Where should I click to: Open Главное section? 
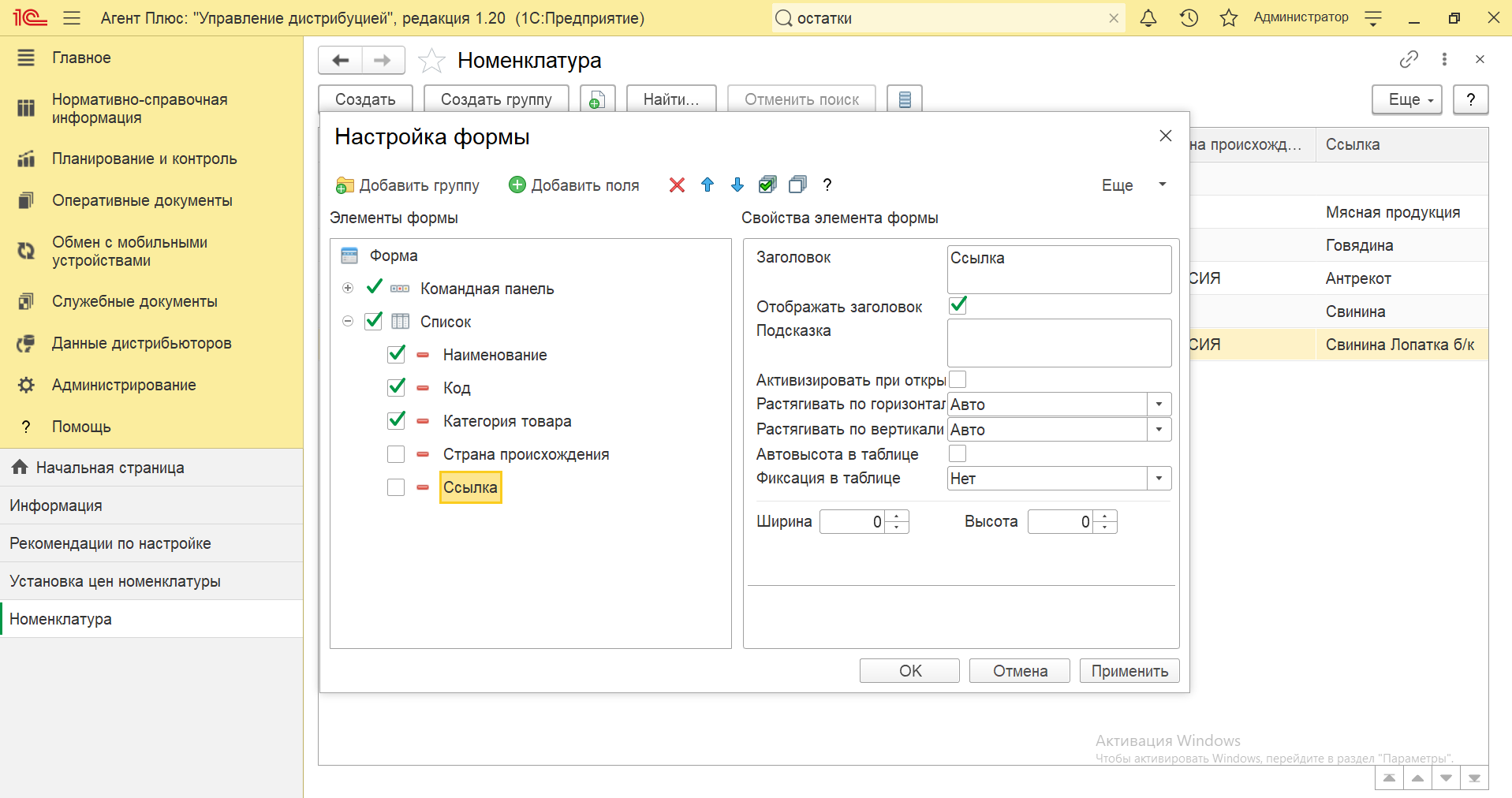(x=81, y=58)
